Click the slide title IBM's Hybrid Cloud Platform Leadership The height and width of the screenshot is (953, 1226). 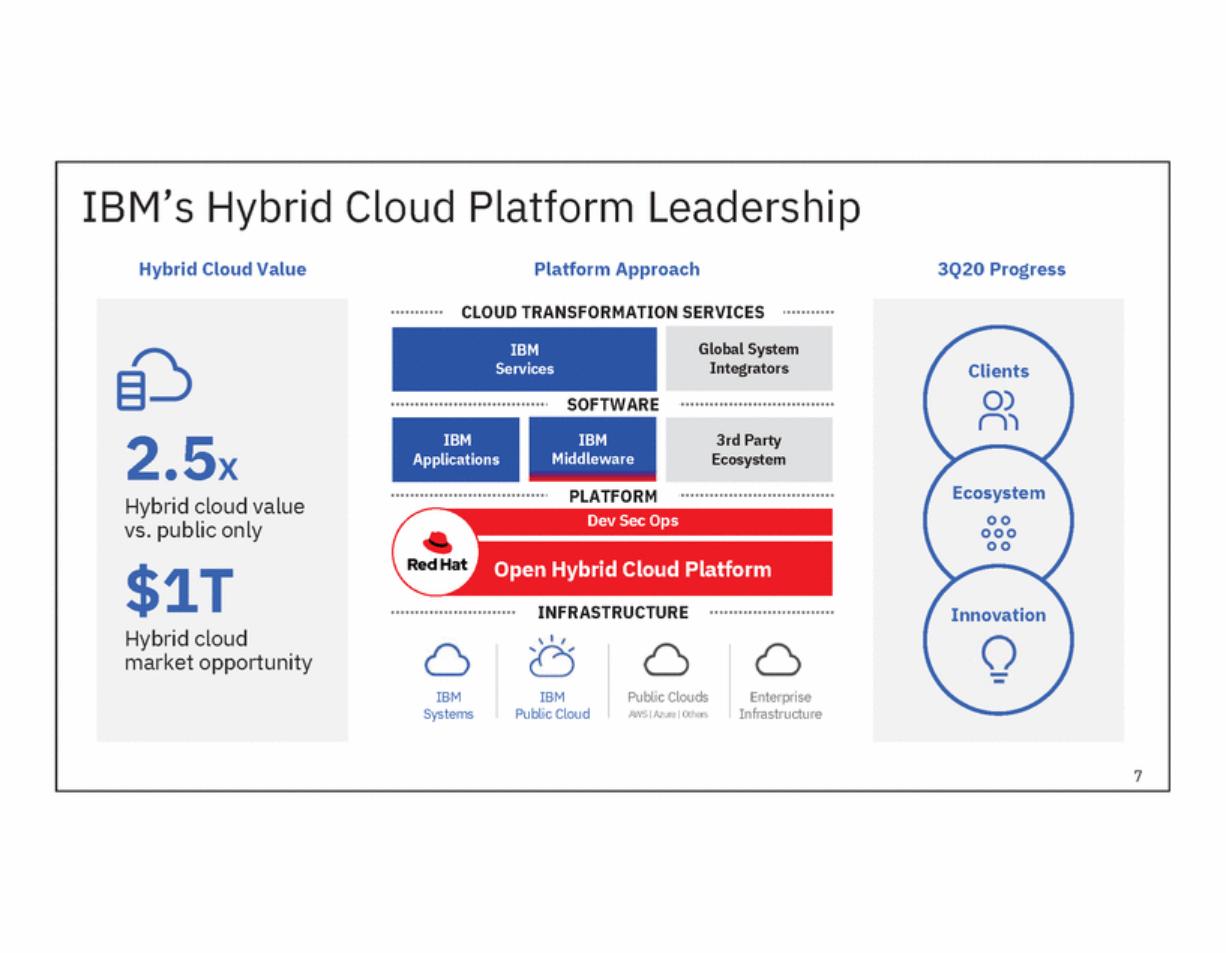(470, 207)
